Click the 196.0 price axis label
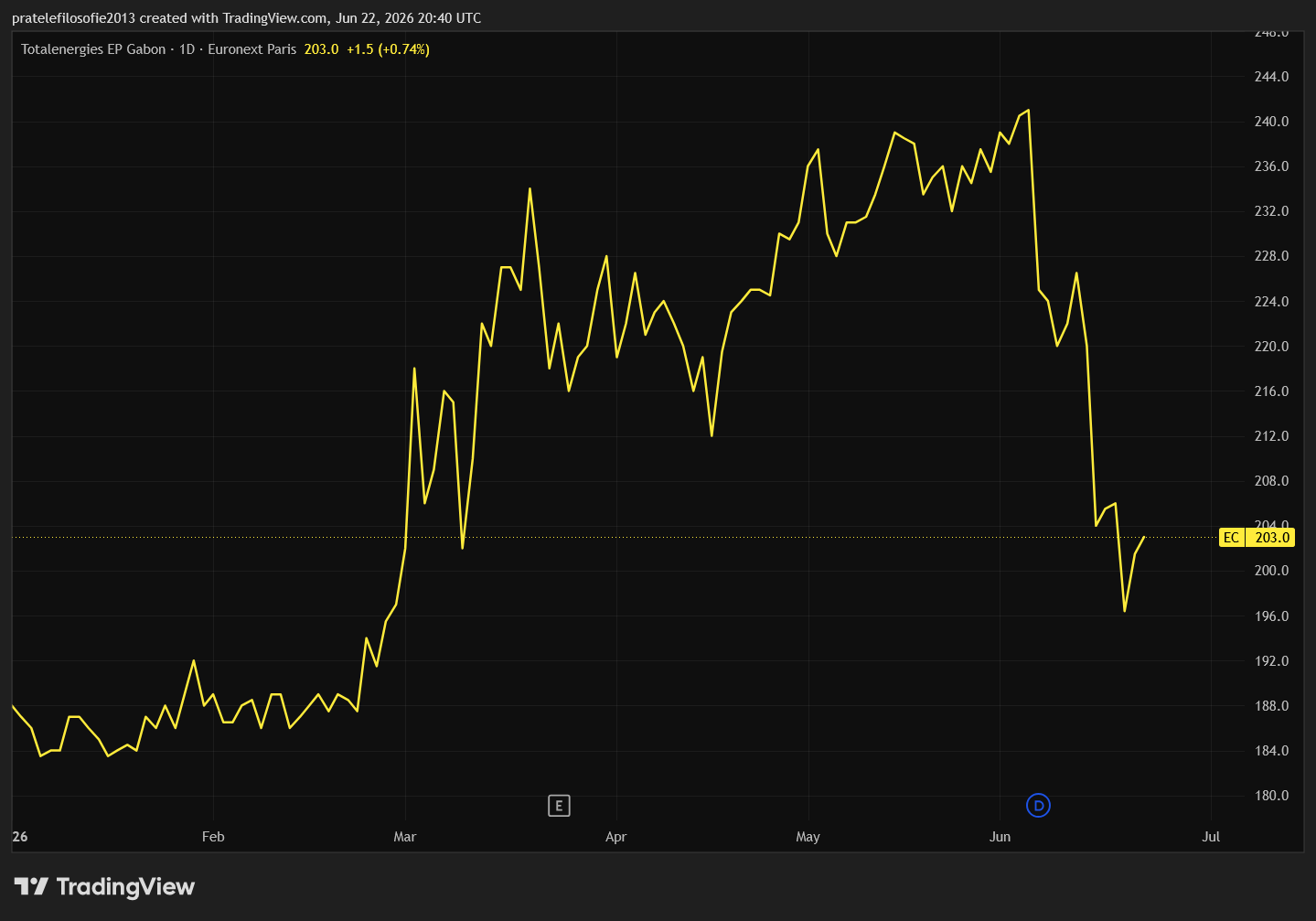 click(1271, 616)
